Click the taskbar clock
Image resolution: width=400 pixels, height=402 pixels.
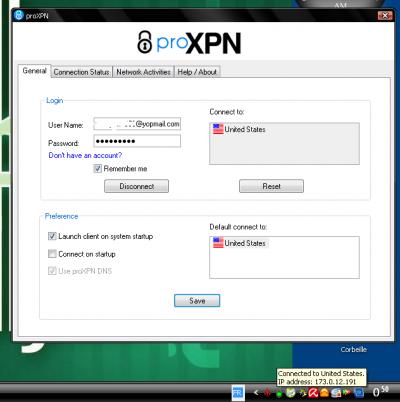[381, 392]
